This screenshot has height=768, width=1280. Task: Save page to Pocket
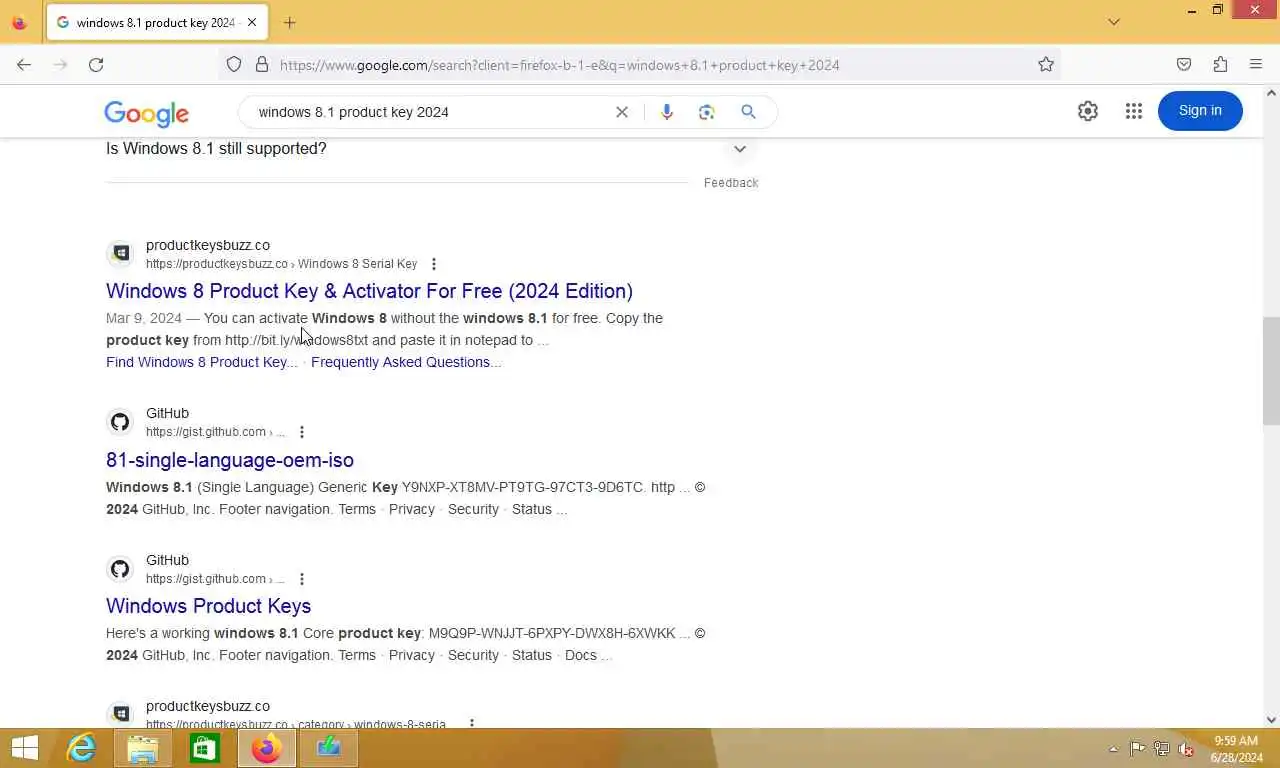coord(1184,65)
